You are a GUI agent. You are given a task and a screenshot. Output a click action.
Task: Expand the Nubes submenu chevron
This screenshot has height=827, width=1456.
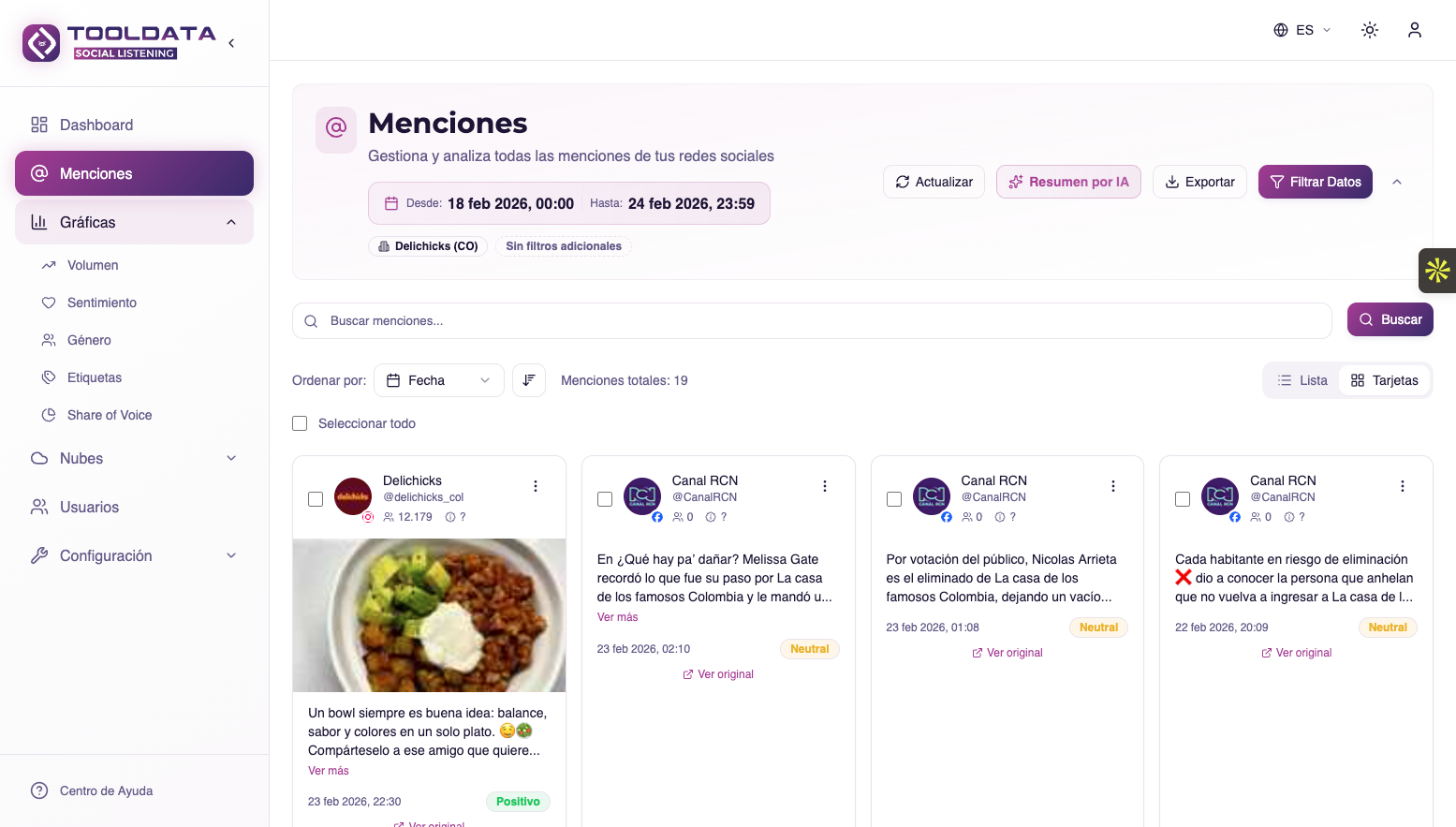pyautogui.click(x=231, y=458)
